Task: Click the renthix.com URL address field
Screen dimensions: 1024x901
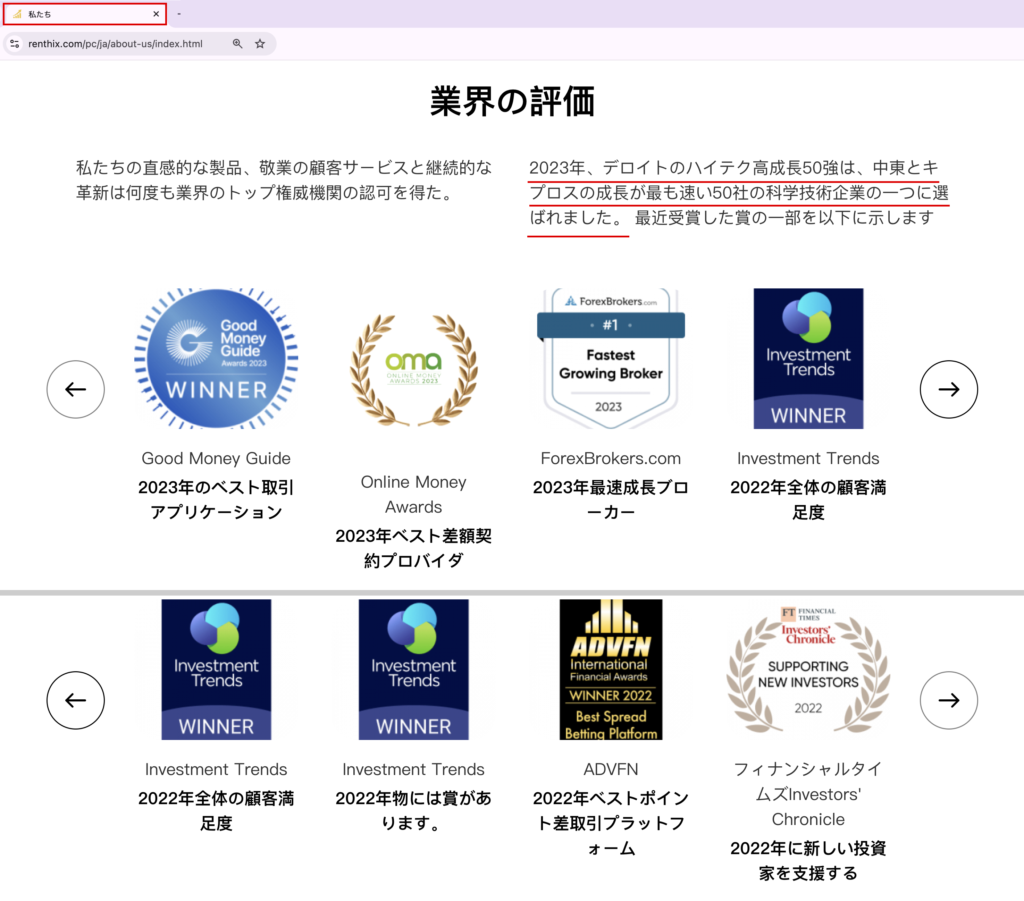Action: tap(116, 44)
